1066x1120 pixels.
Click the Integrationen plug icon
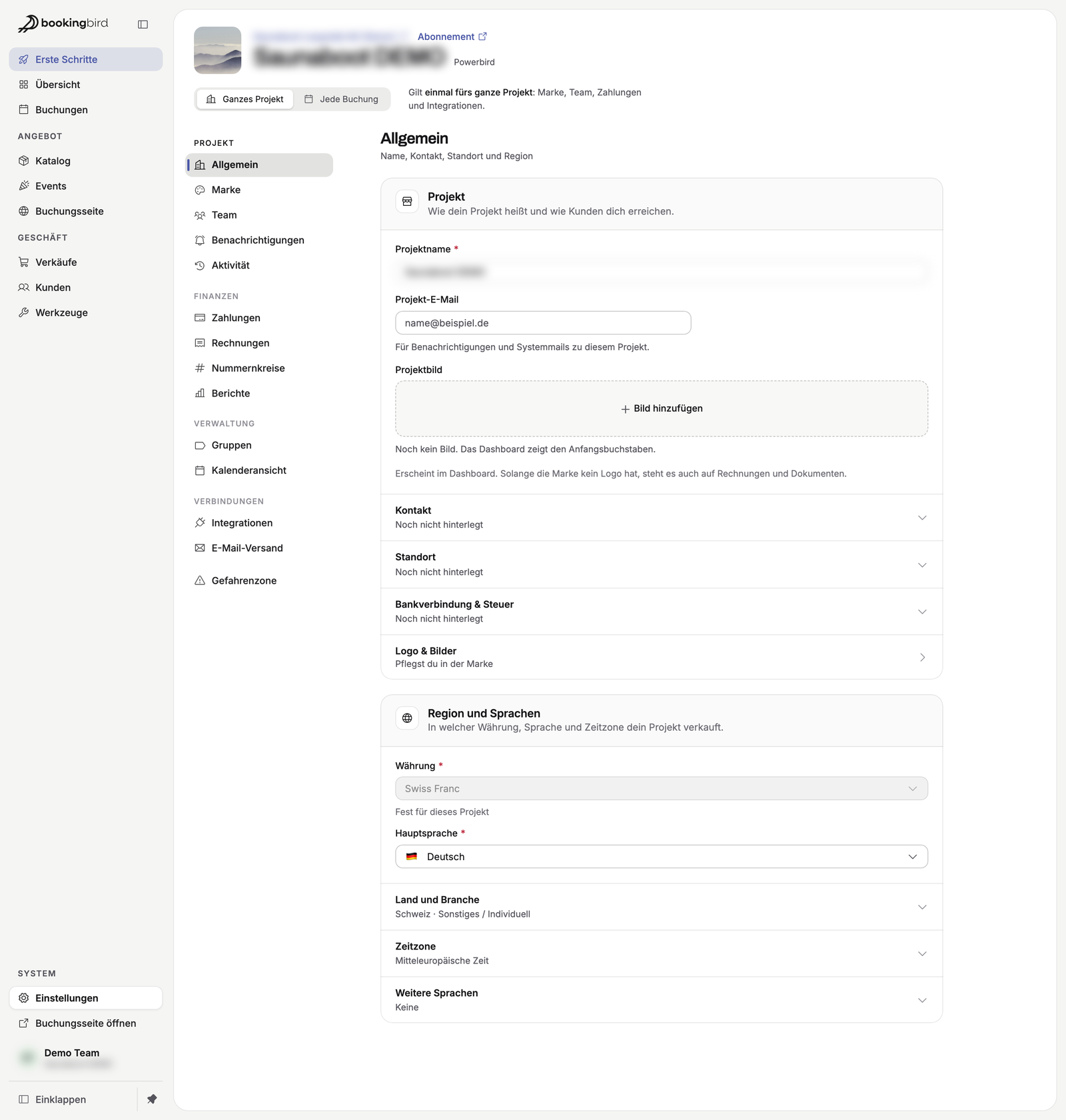(200, 523)
